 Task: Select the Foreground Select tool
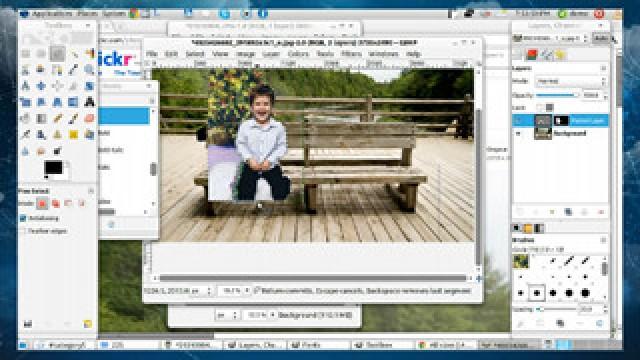pyautogui.click(x=41, y=70)
